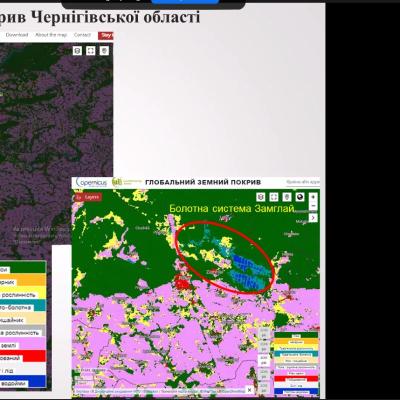Click the pink swatch in the small right legend
Screen dimensions: 400x400
[x=296, y=373]
